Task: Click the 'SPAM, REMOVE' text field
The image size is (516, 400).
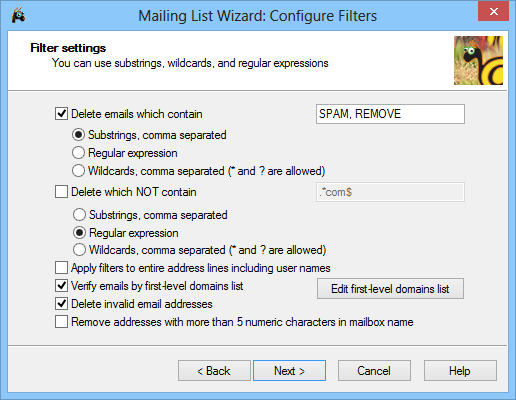Action: point(390,114)
